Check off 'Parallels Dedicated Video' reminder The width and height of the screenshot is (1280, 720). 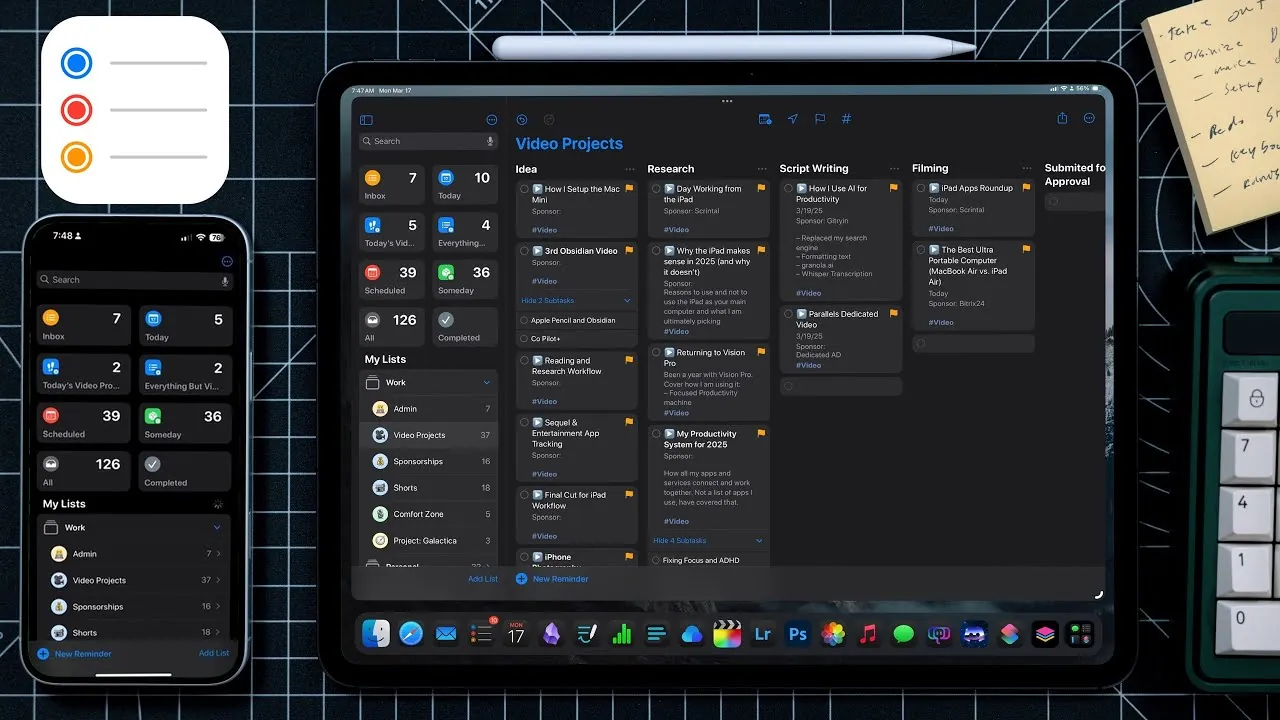click(788, 314)
